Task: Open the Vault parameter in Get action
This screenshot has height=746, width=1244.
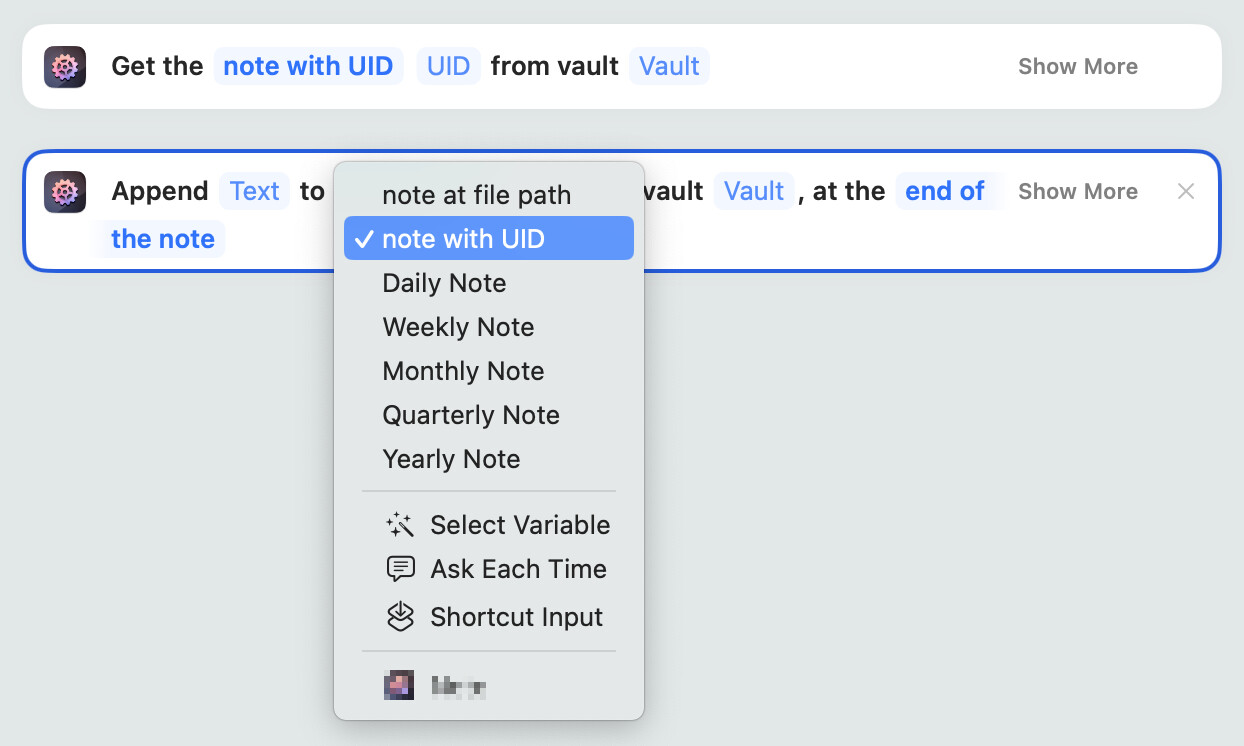Action: pos(669,67)
